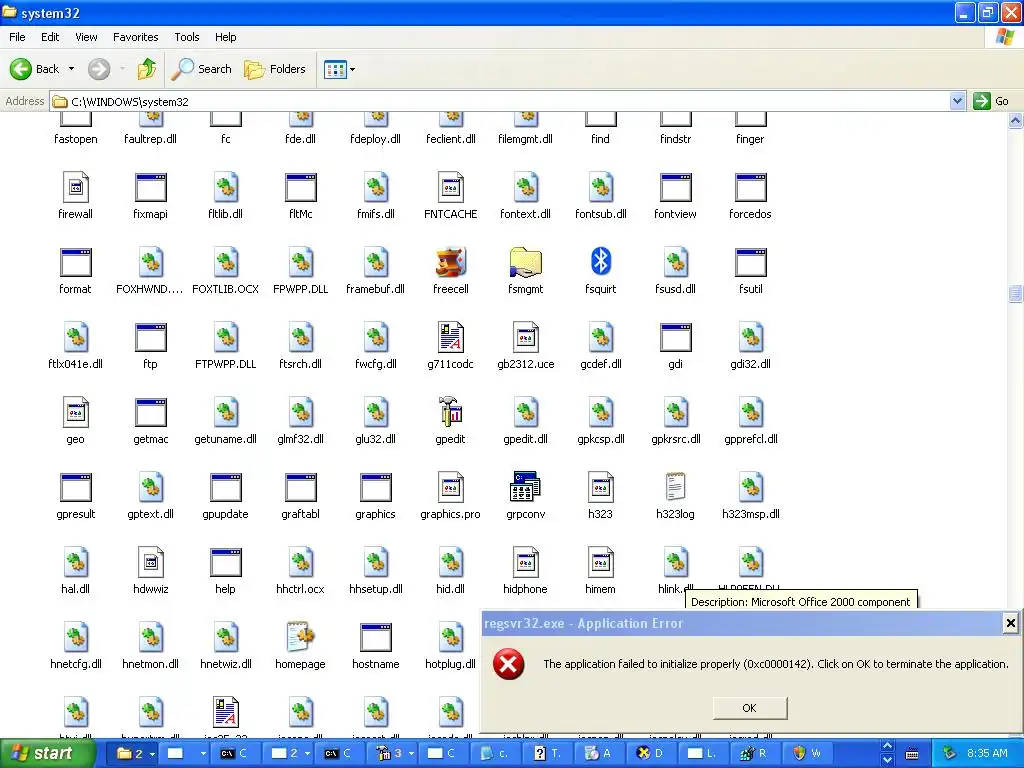Select the graphics.pro file icon
1024x768 pixels.
pos(451,487)
